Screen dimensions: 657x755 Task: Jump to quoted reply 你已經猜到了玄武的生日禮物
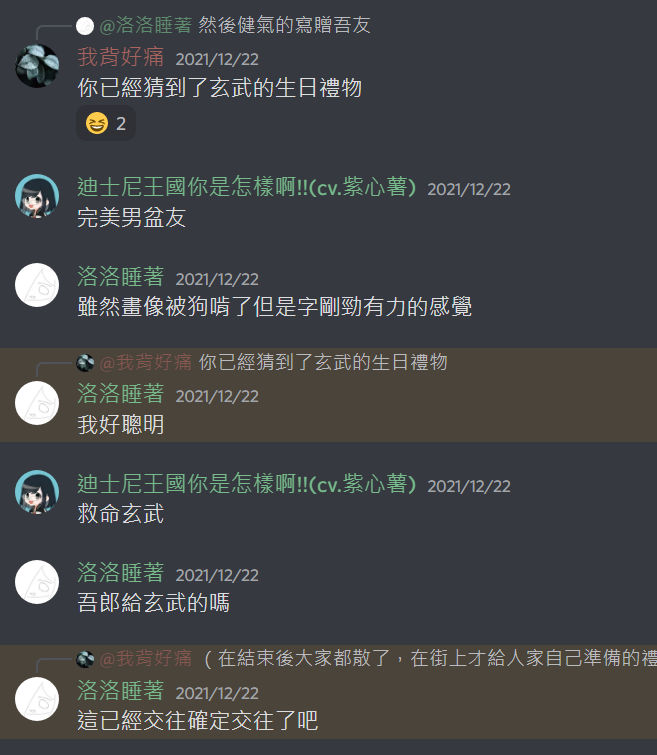[x=323, y=362]
